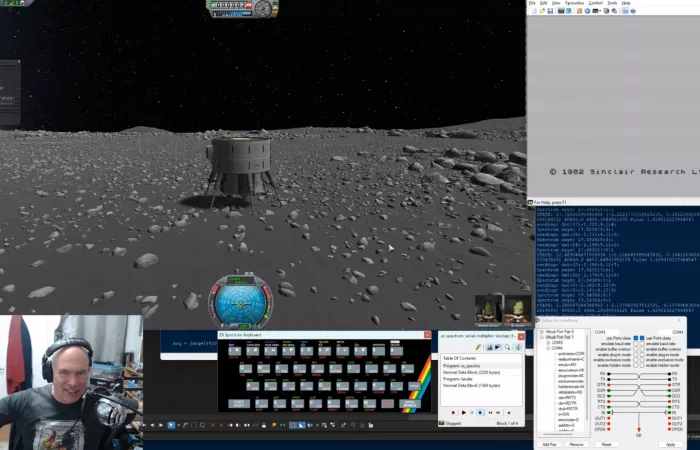Enable left 'enable exclusive mode' checkbox
Image resolution: width=700 pixels, height=450 pixels.
[x=636, y=360]
